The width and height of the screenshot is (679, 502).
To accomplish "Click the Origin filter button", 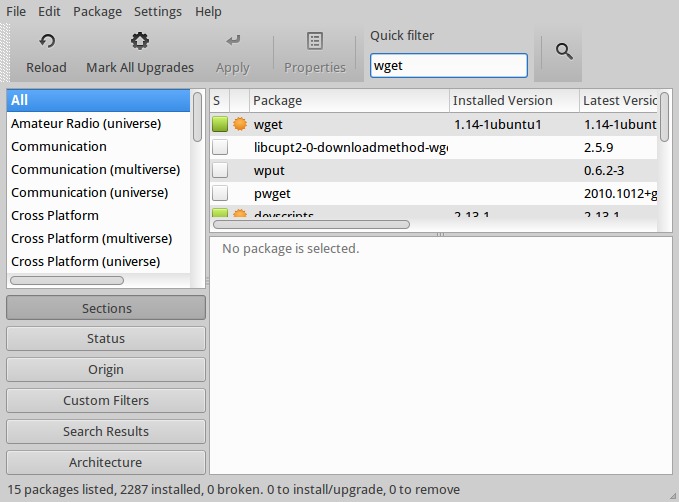I will tap(106, 369).
